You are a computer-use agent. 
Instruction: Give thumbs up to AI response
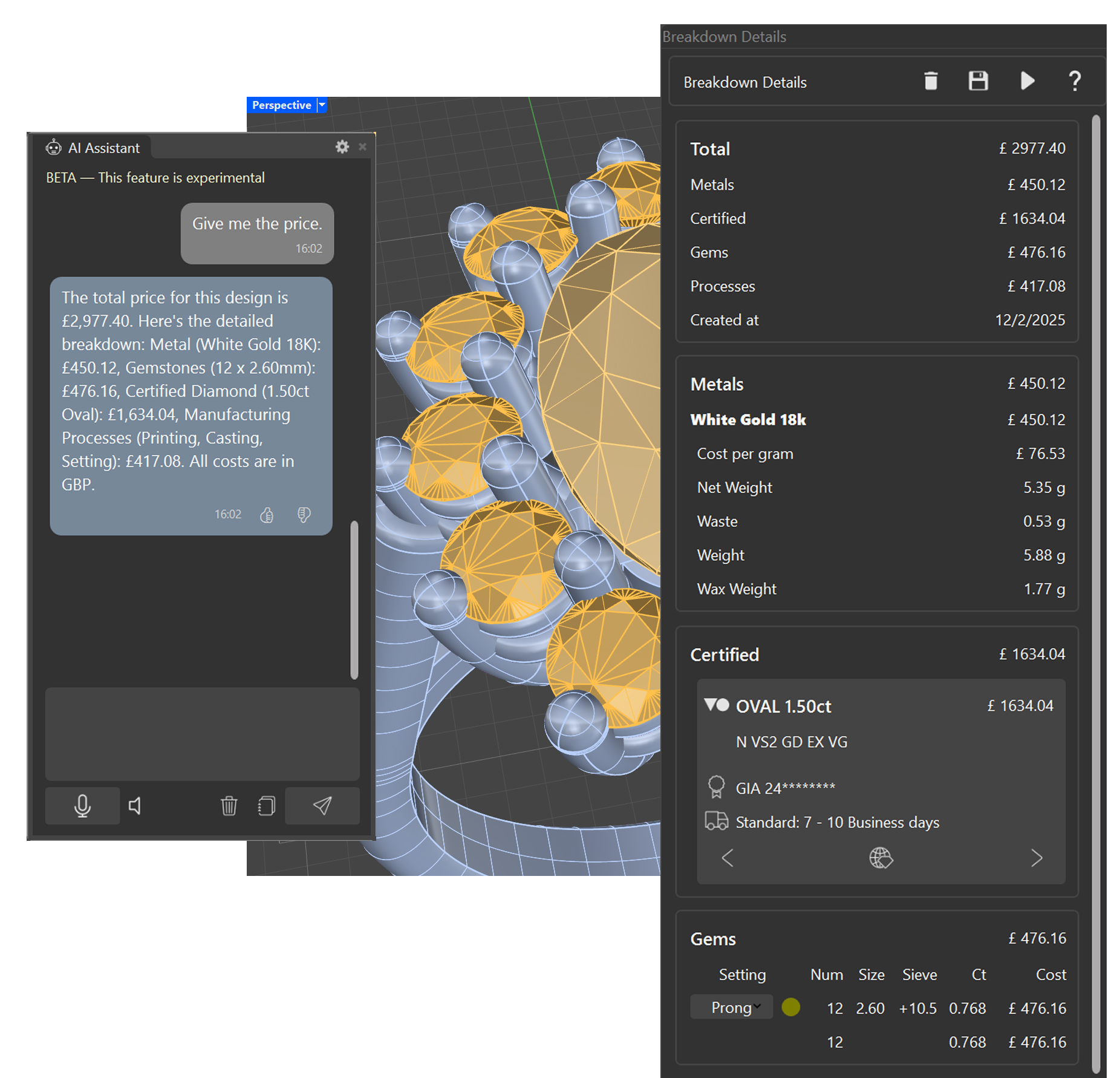click(x=267, y=515)
